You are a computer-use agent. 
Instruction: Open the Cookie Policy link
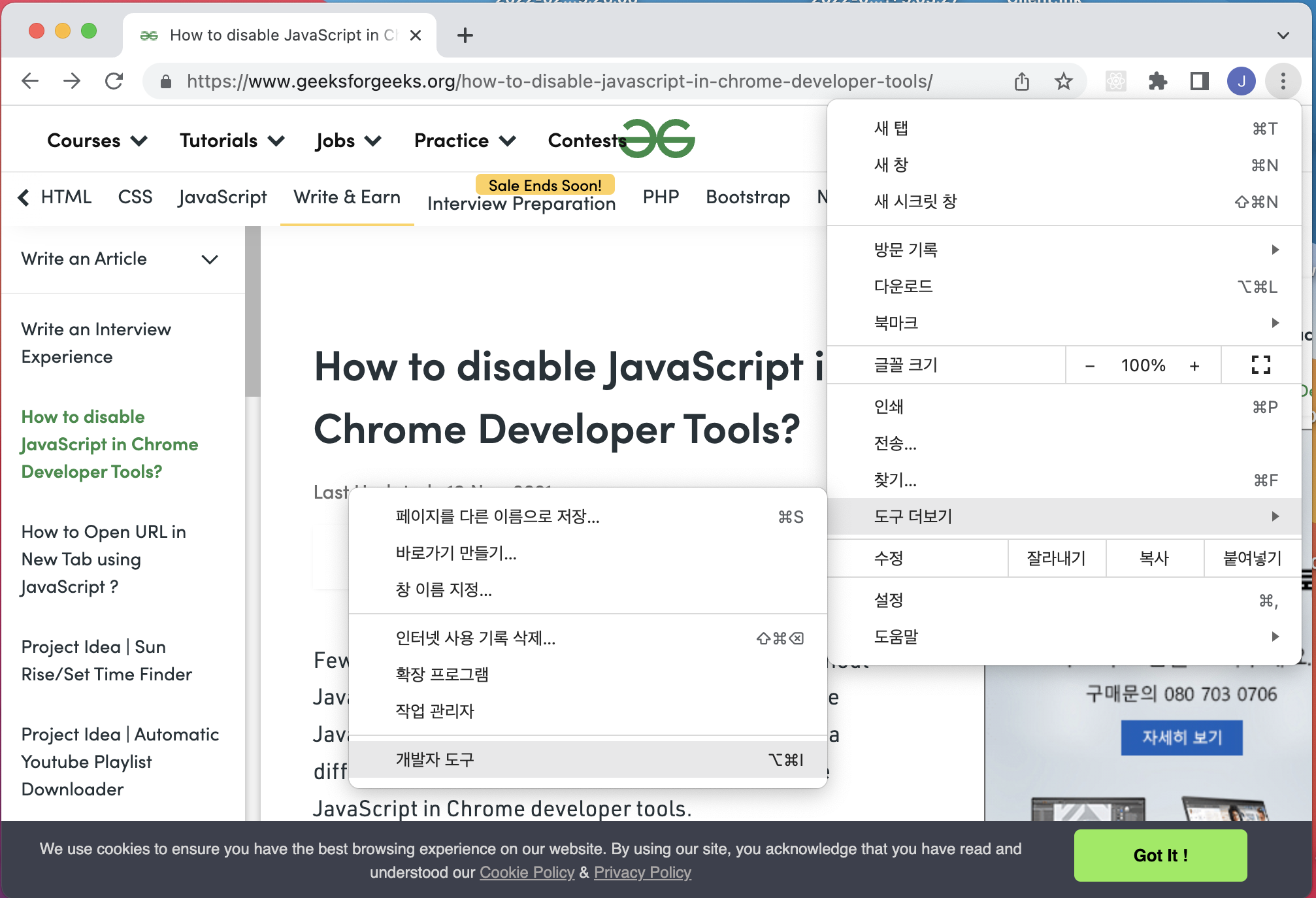[527, 873]
